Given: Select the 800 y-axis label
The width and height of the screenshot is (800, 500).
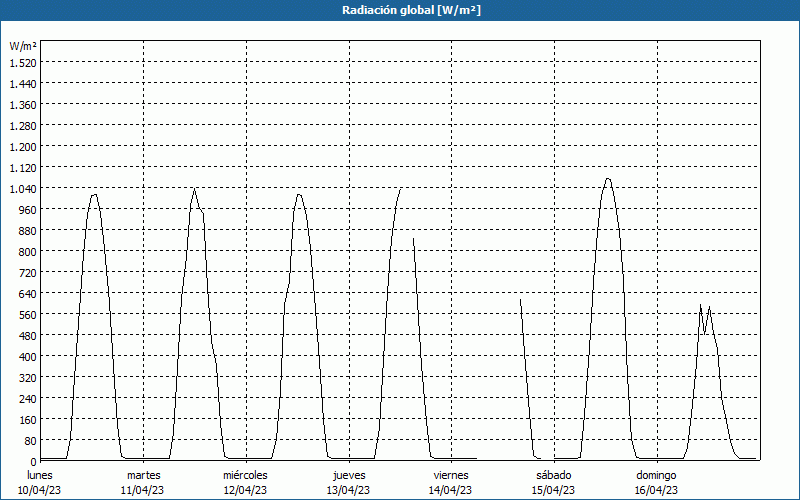Looking at the screenshot, I should point(28,252).
